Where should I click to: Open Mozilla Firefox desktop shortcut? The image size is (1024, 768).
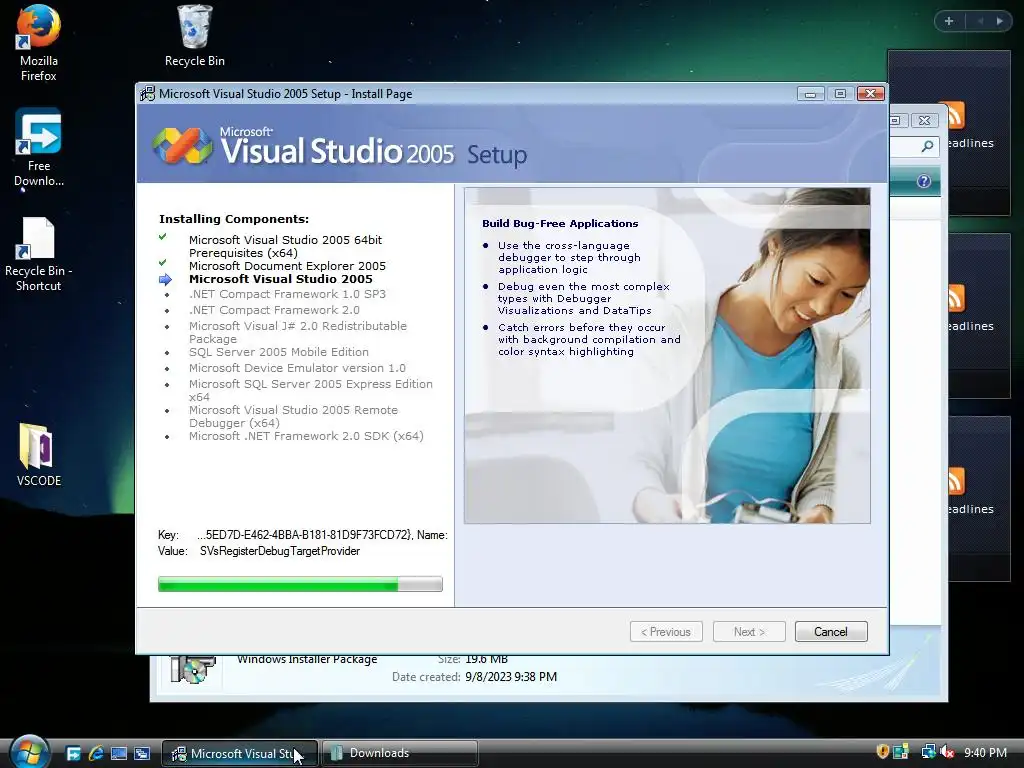(38, 43)
